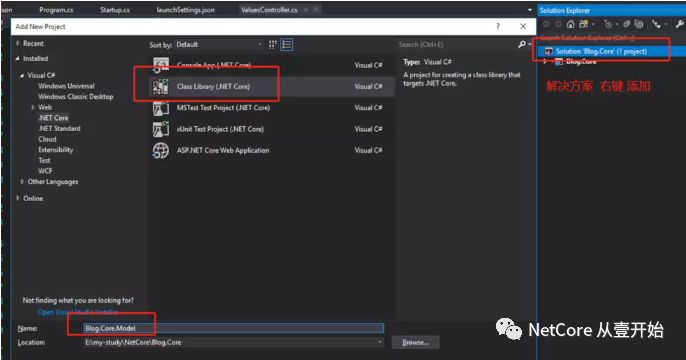The height and width of the screenshot is (360, 686).
Task: Expand the Recent section
Action: coord(18,43)
